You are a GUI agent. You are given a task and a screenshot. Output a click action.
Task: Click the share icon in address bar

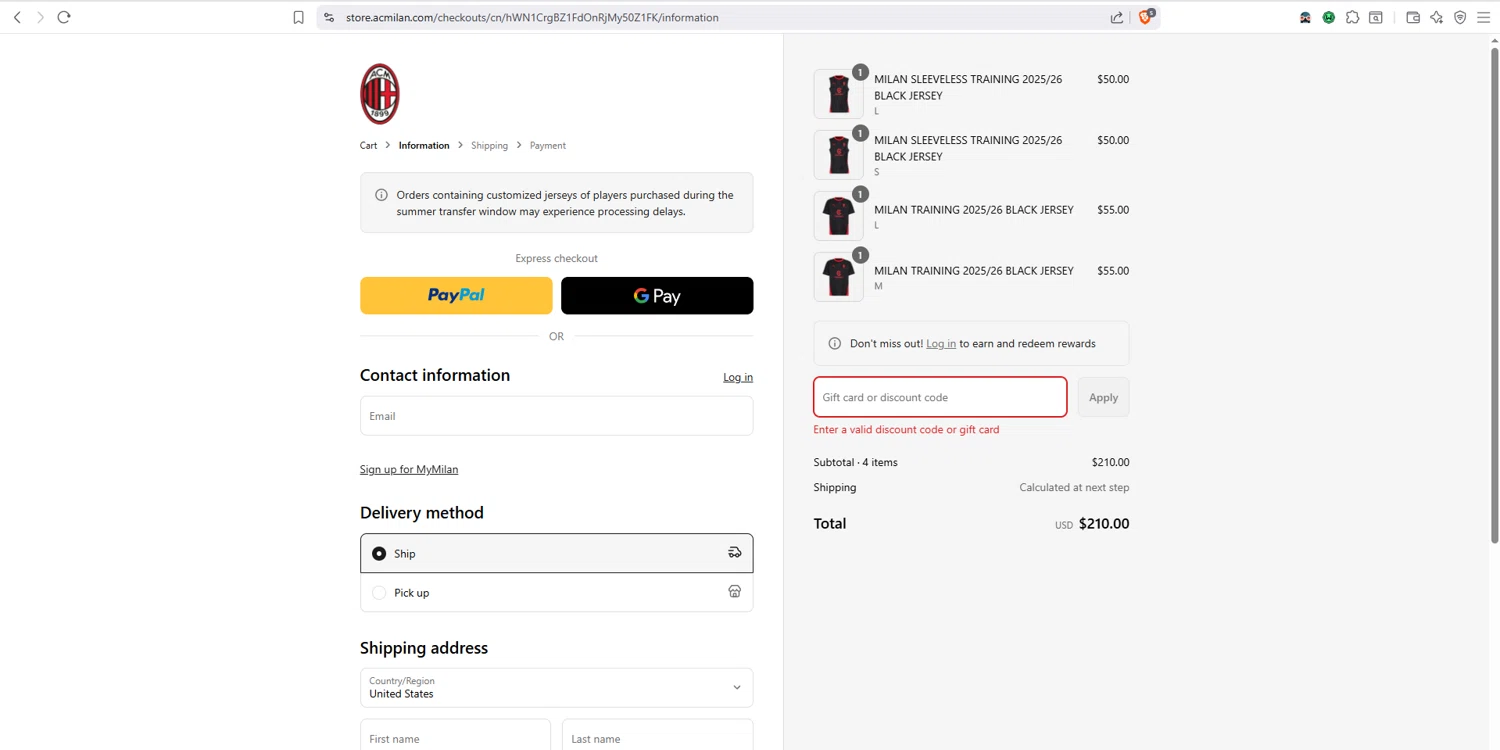[x=1117, y=17]
